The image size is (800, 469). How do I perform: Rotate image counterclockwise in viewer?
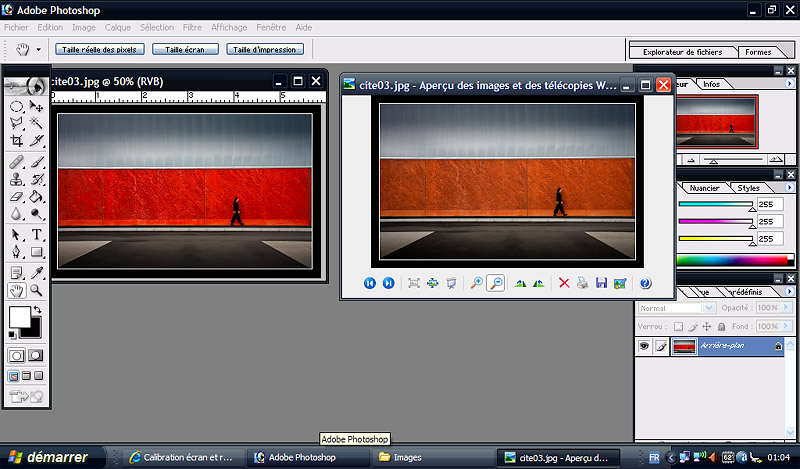click(539, 283)
